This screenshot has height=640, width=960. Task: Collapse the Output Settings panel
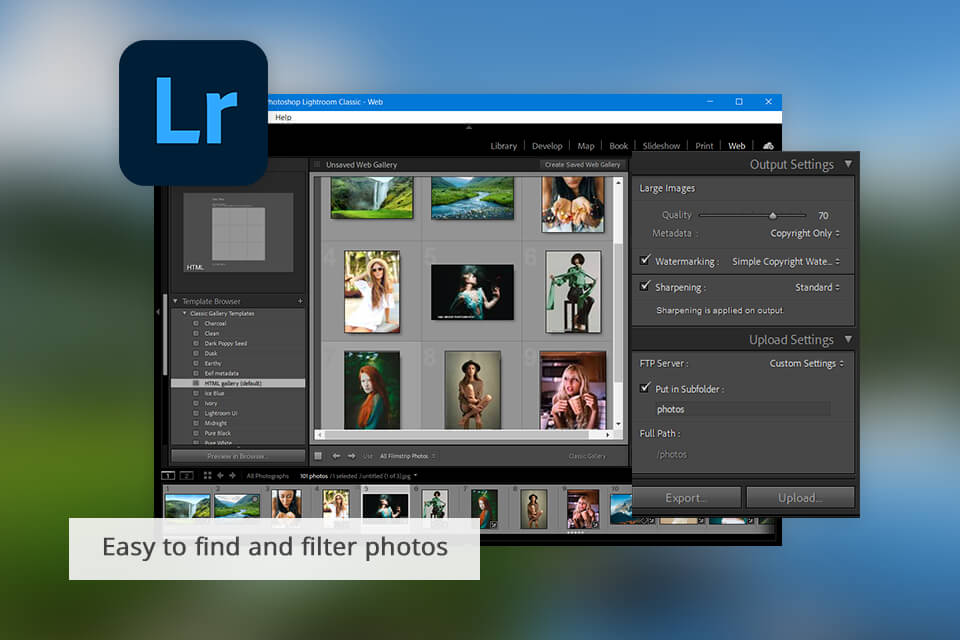pyautogui.click(x=848, y=164)
